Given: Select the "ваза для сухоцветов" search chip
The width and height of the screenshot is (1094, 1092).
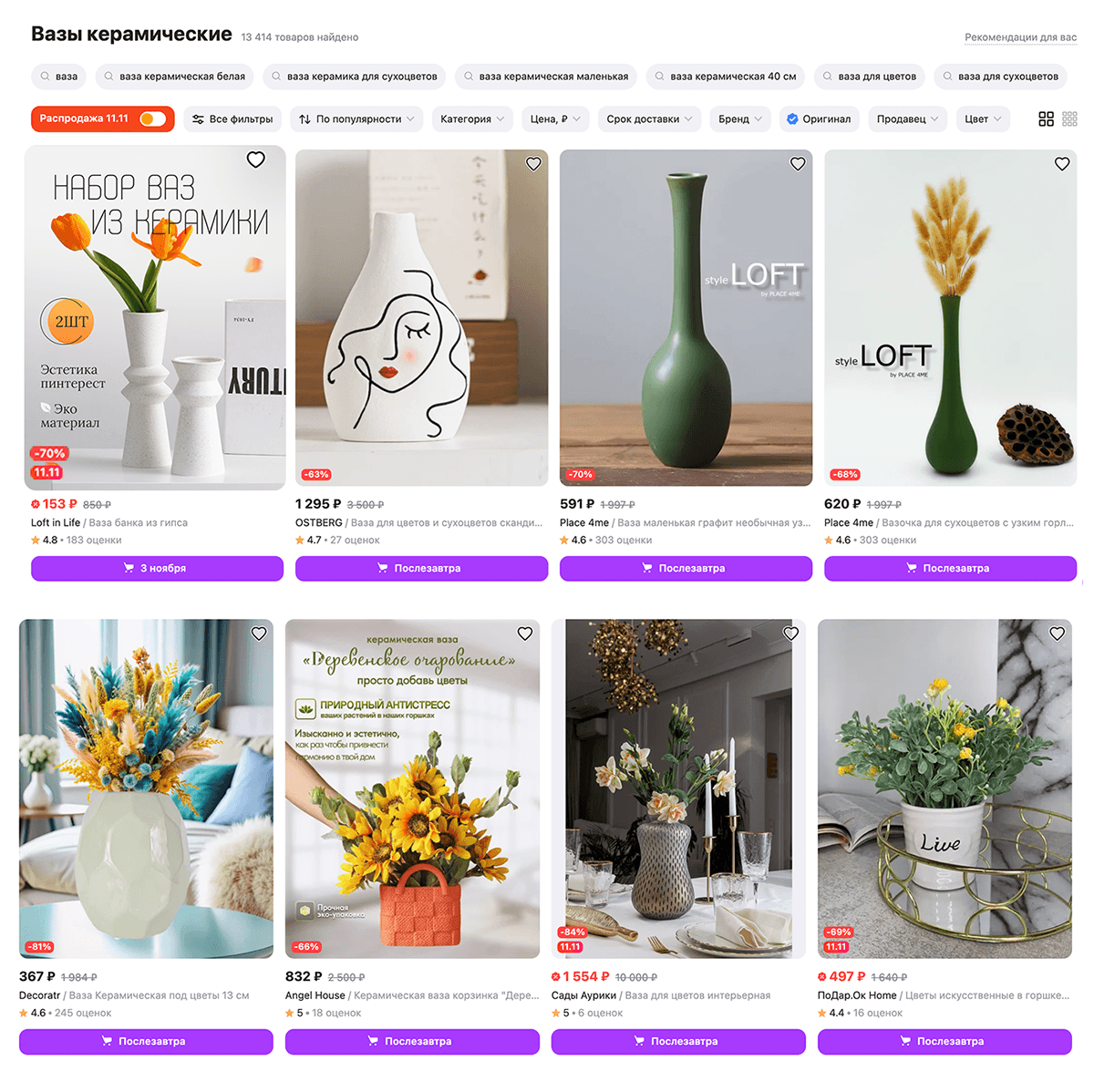Looking at the screenshot, I should [x=1000, y=77].
